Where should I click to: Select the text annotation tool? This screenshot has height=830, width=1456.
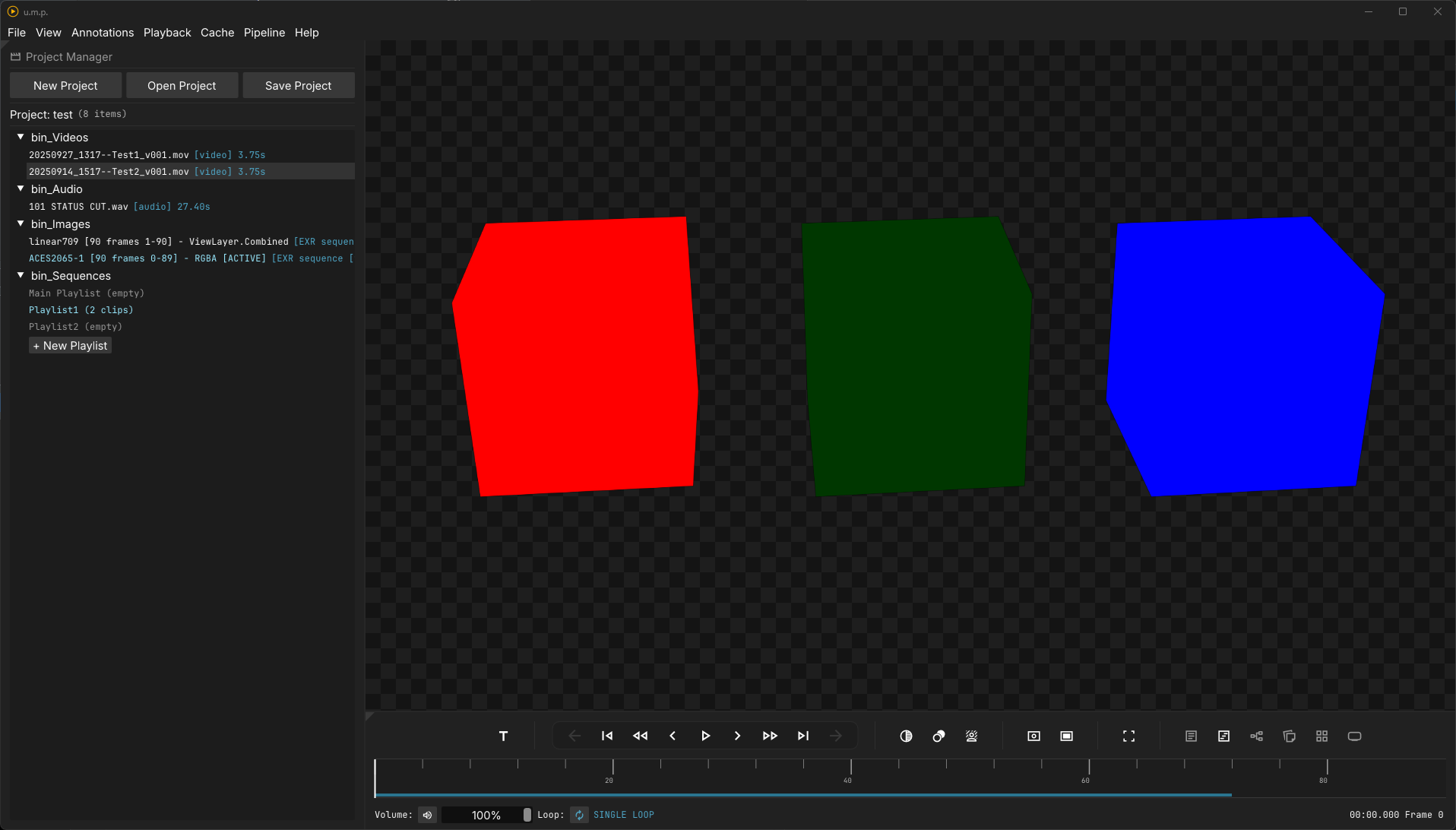click(503, 736)
